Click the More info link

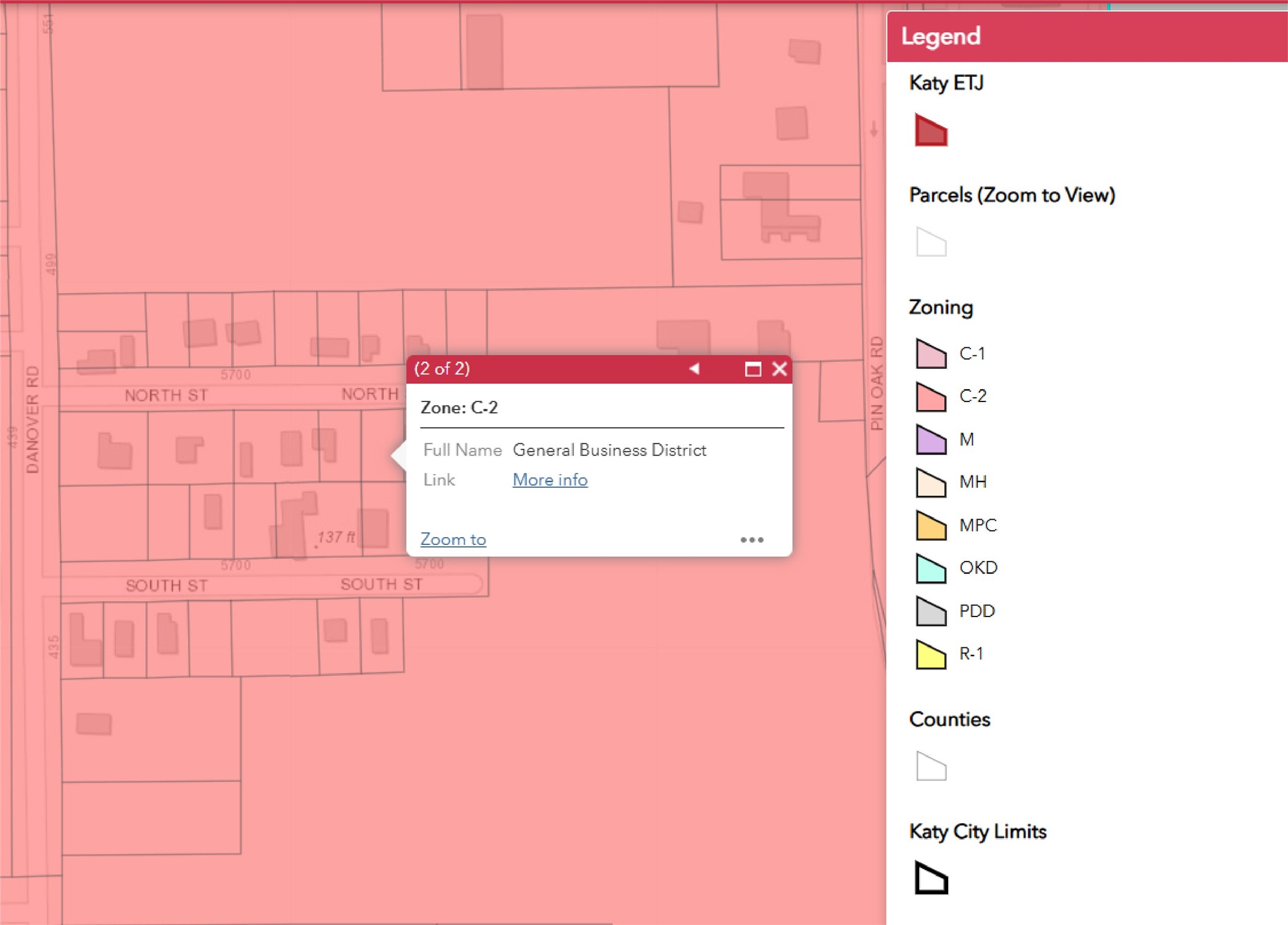coord(550,480)
